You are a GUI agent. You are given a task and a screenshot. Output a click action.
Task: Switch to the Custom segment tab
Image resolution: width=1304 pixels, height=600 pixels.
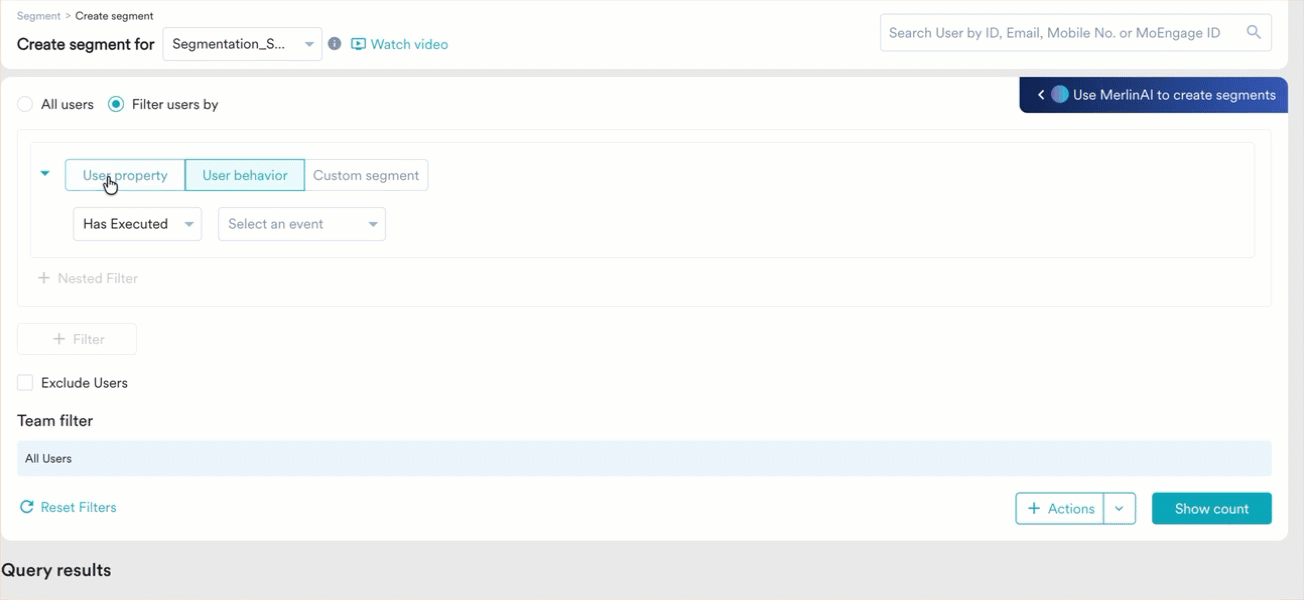[x=366, y=174]
